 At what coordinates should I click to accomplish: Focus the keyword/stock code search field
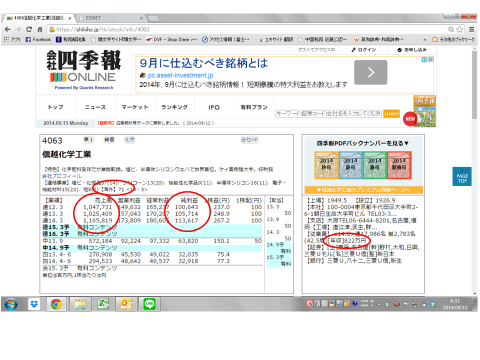(x=329, y=114)
